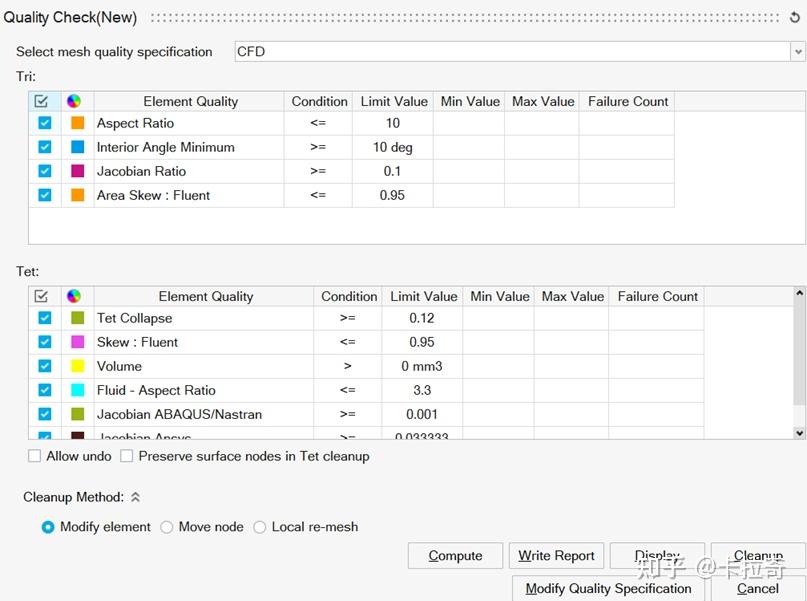Click the Tri table color wheel header icon
807x601 pixels.
pyautogui.click(x=73, y=101)
